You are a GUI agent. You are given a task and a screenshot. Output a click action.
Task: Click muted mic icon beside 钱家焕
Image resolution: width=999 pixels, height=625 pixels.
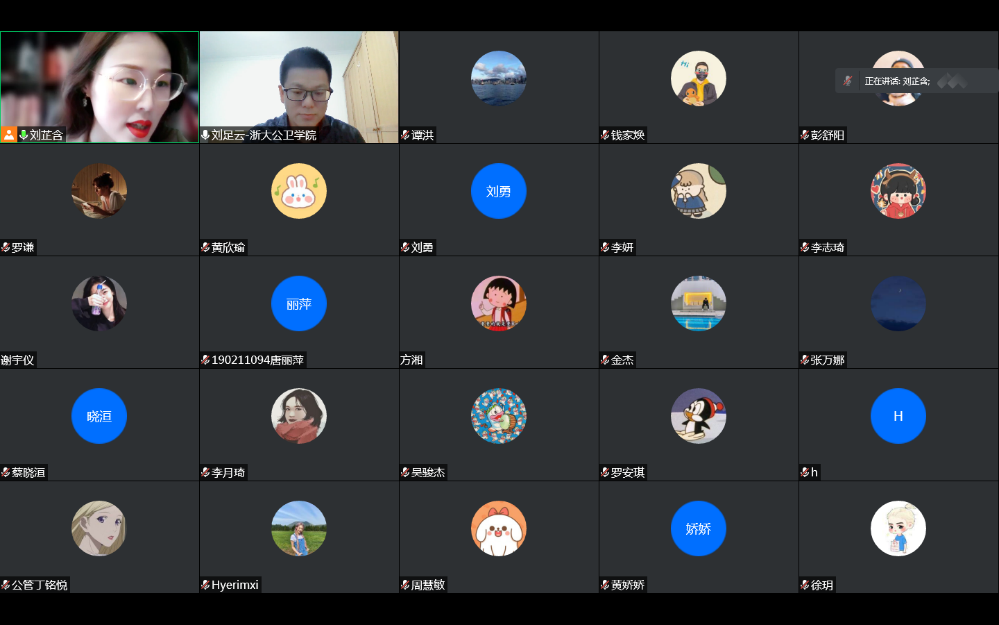point(605,135)
